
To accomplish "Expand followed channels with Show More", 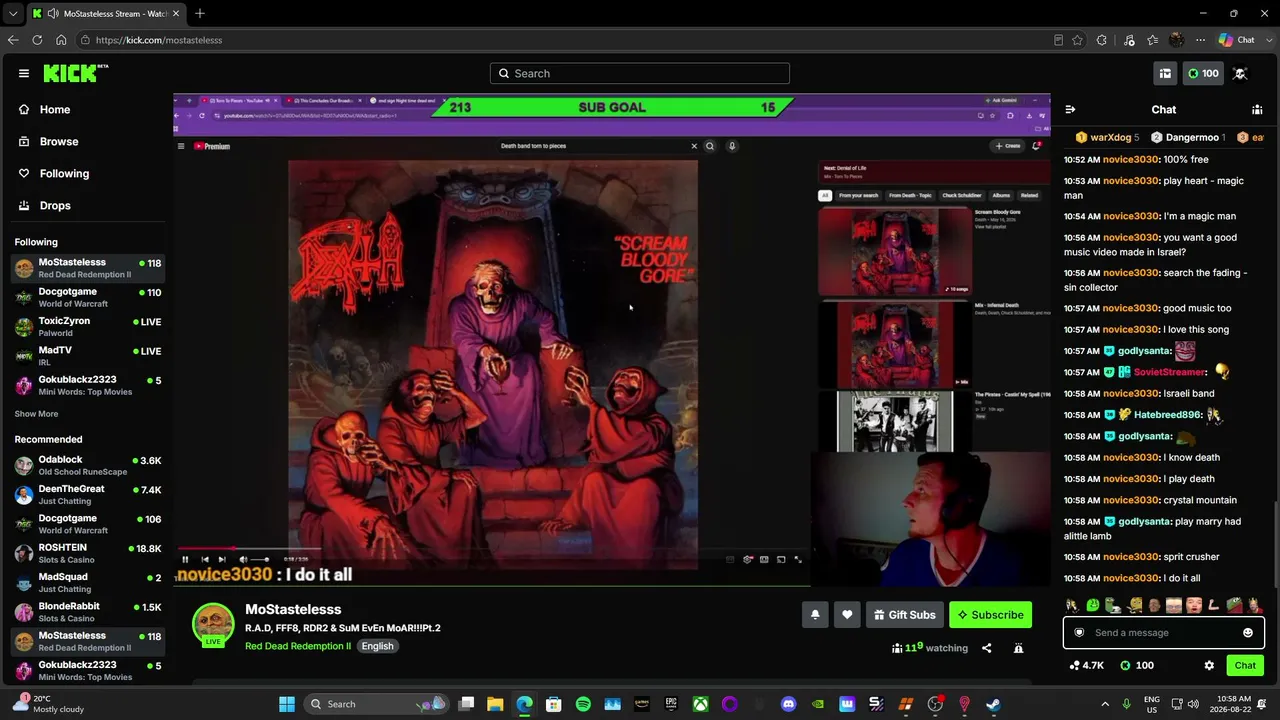I will click(x=36, y=414).
